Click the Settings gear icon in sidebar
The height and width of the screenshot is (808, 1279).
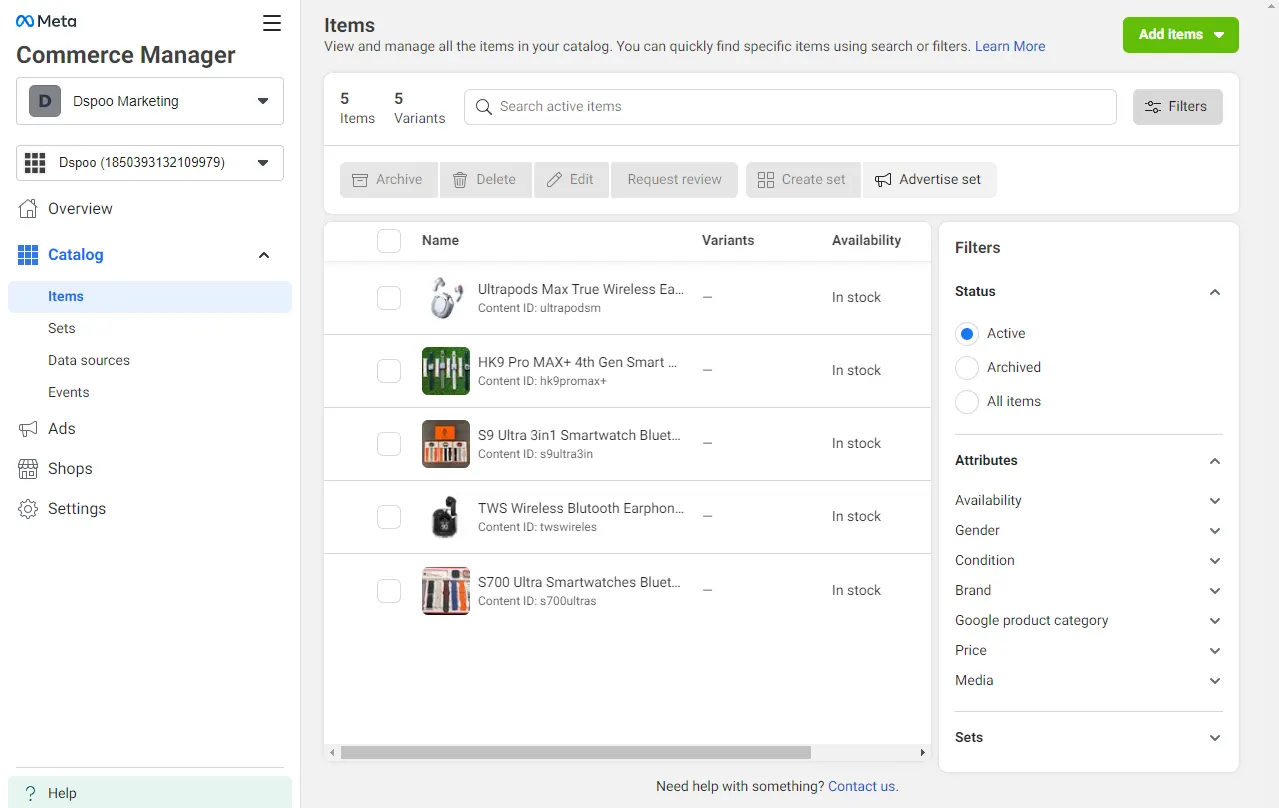click(28, 508)
